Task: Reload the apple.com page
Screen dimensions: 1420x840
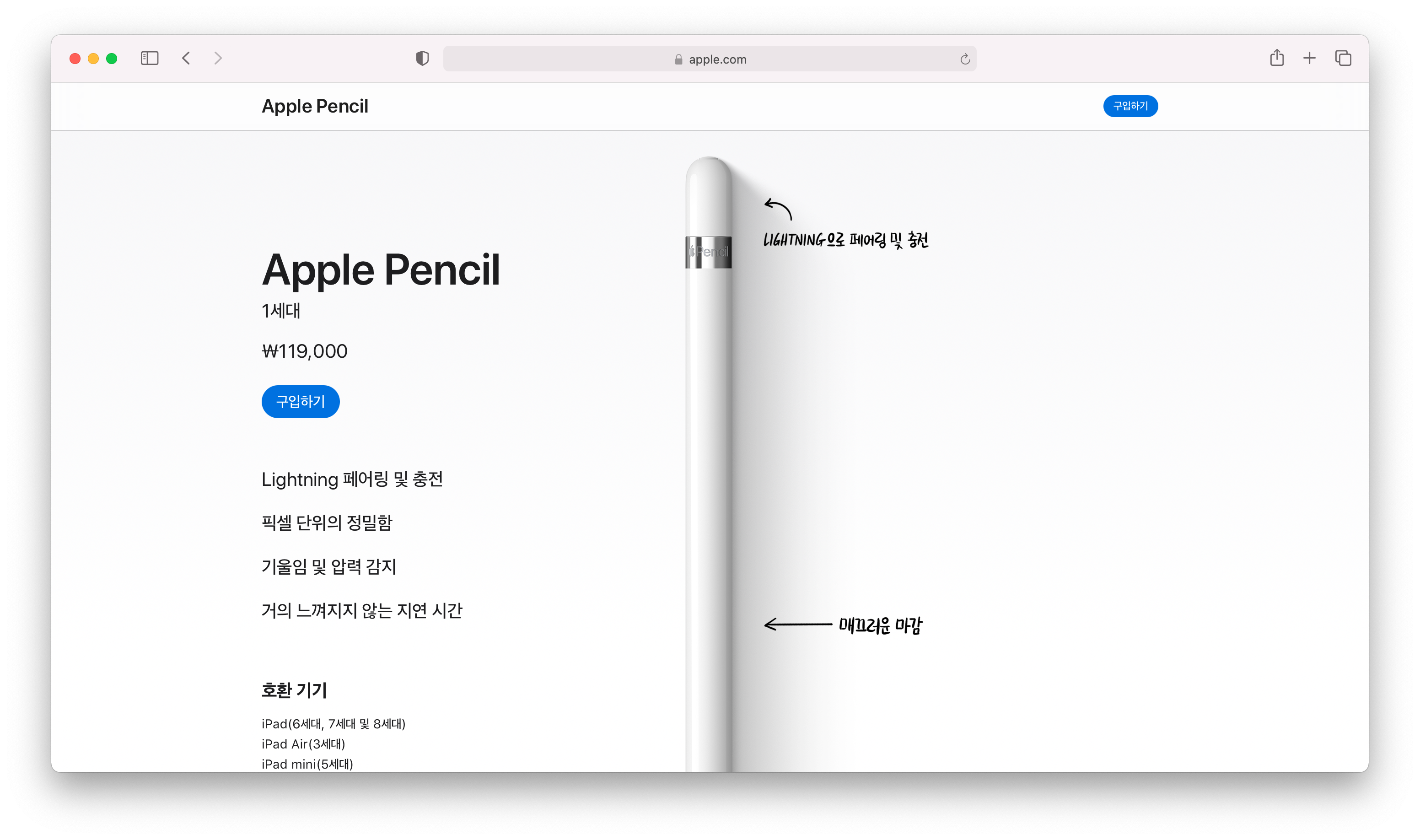Action: (x=965, y=59)
